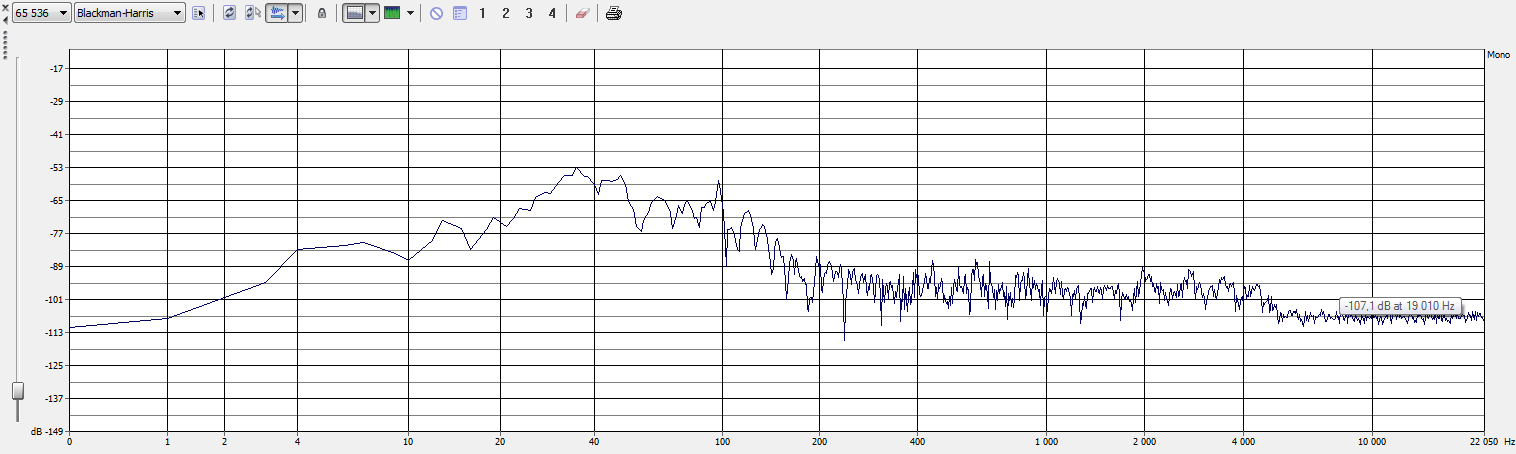Close the panel with the small X
This screenshot has height=454, width=1516.
point(5,7)
